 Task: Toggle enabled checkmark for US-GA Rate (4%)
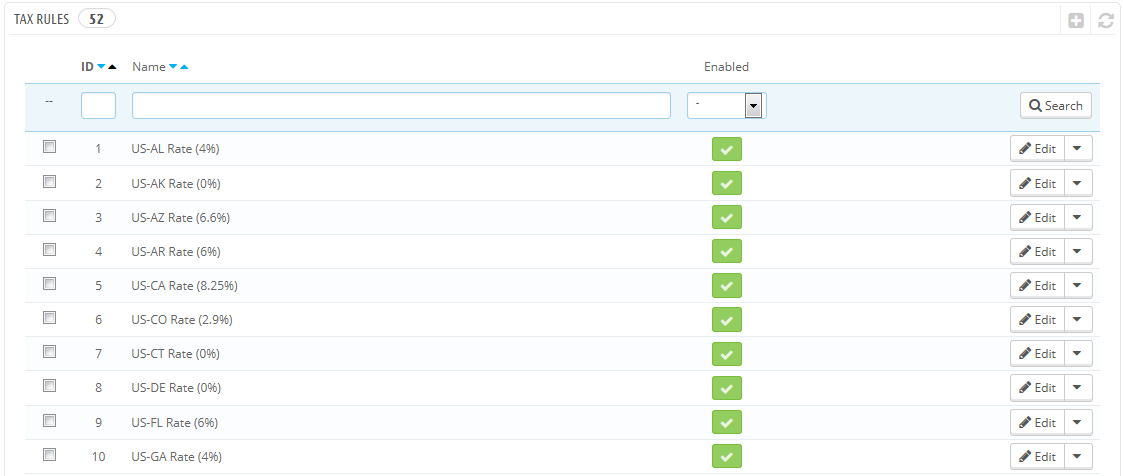coord(726,456)
